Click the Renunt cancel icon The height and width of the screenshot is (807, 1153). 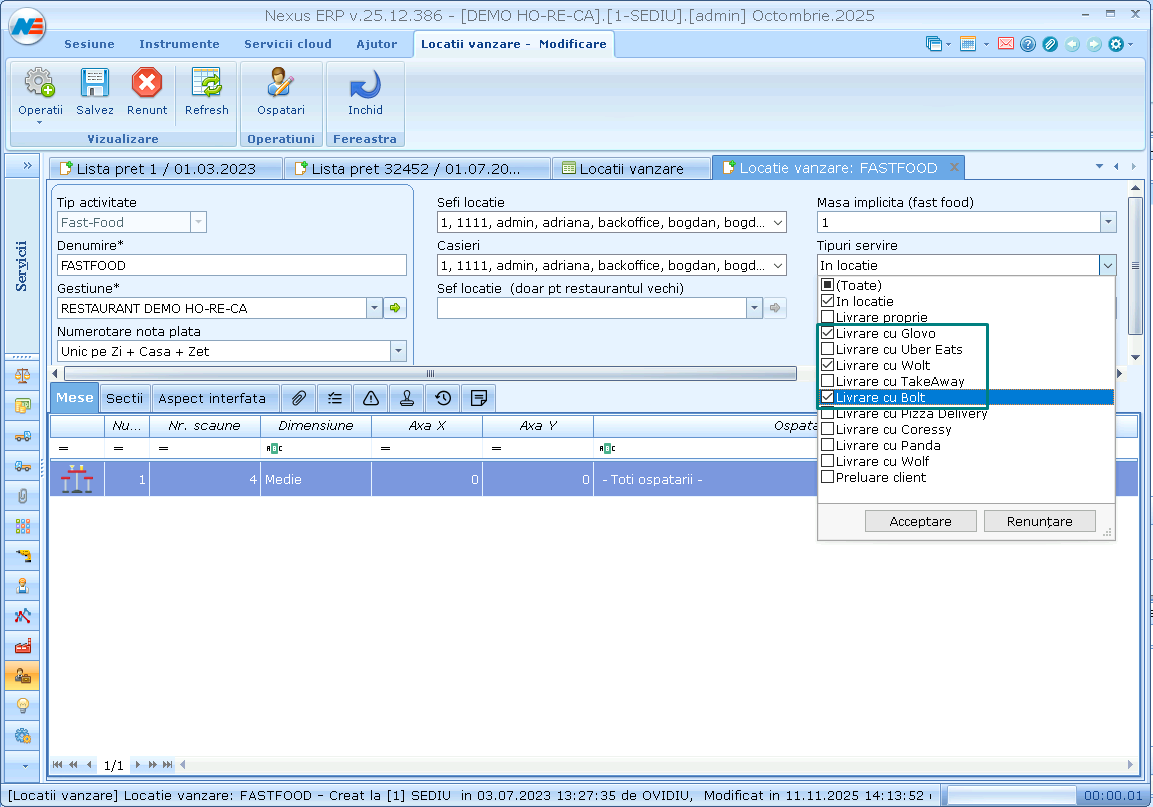click(147, 84)
